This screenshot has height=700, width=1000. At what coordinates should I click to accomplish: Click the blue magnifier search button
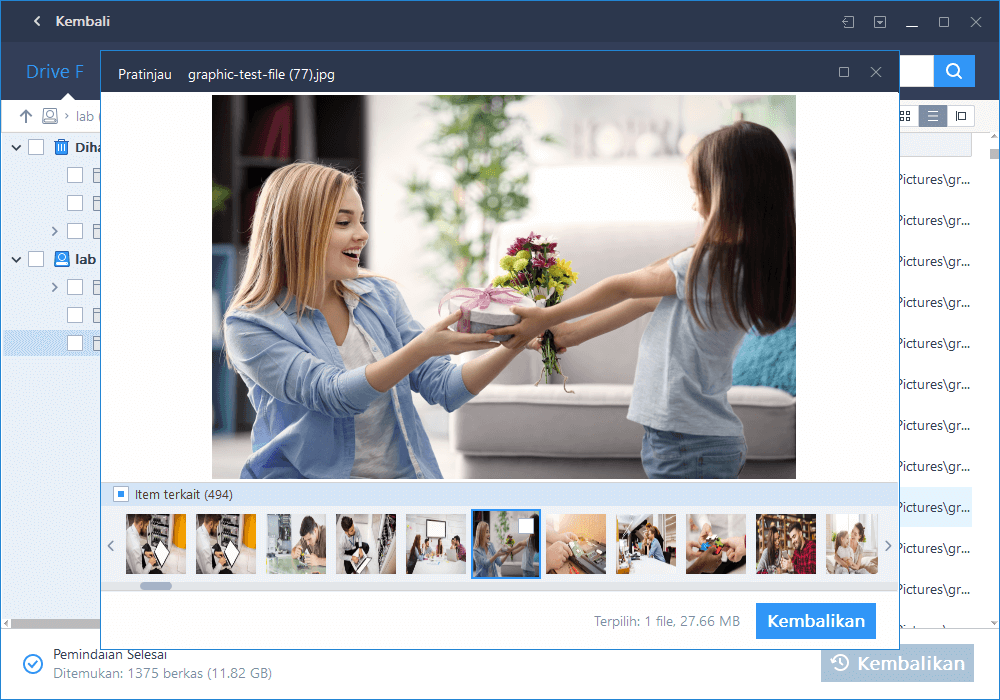click(954, 71)
